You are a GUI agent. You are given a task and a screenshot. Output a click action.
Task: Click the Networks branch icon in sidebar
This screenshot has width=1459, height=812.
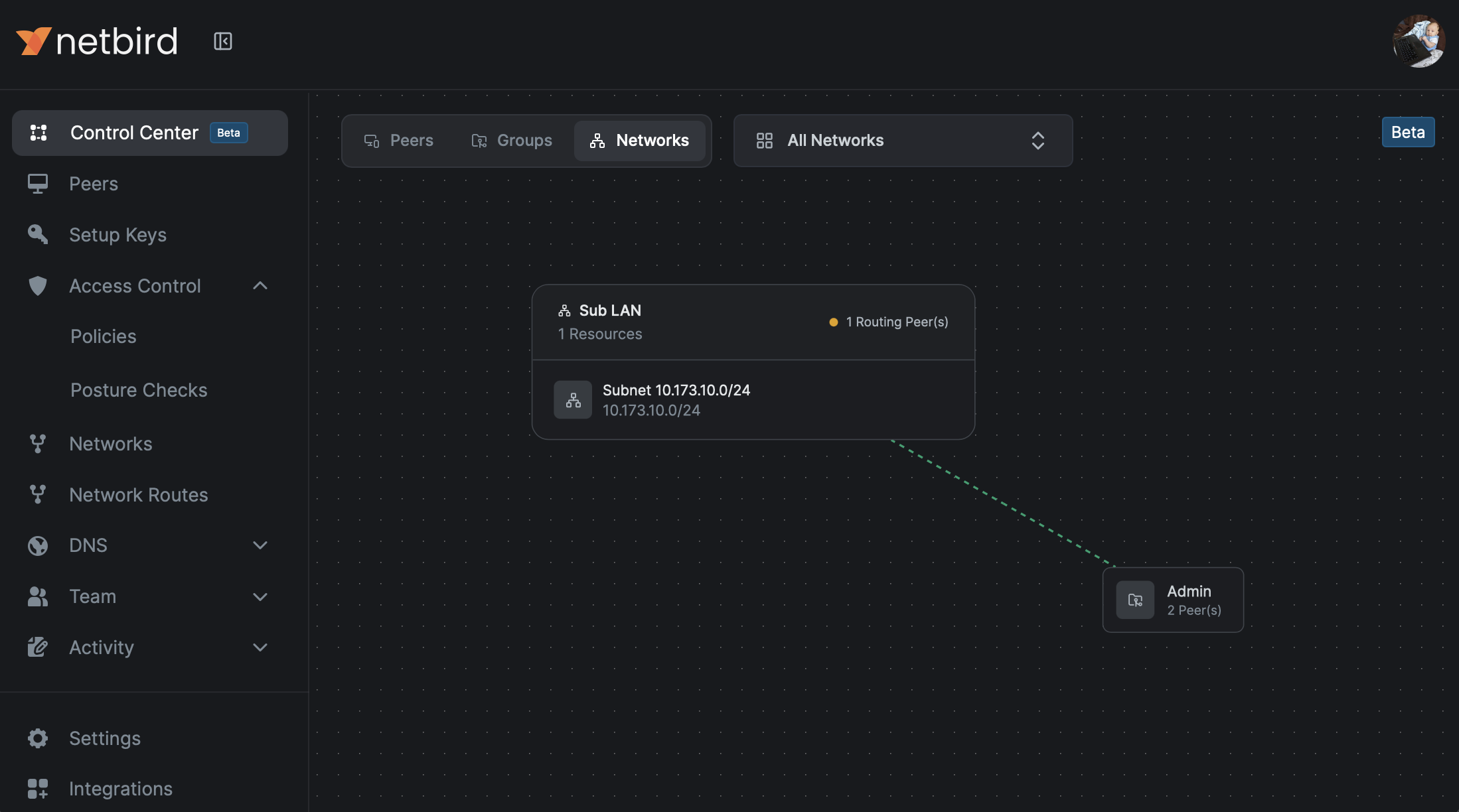click(x=38, y=443)
